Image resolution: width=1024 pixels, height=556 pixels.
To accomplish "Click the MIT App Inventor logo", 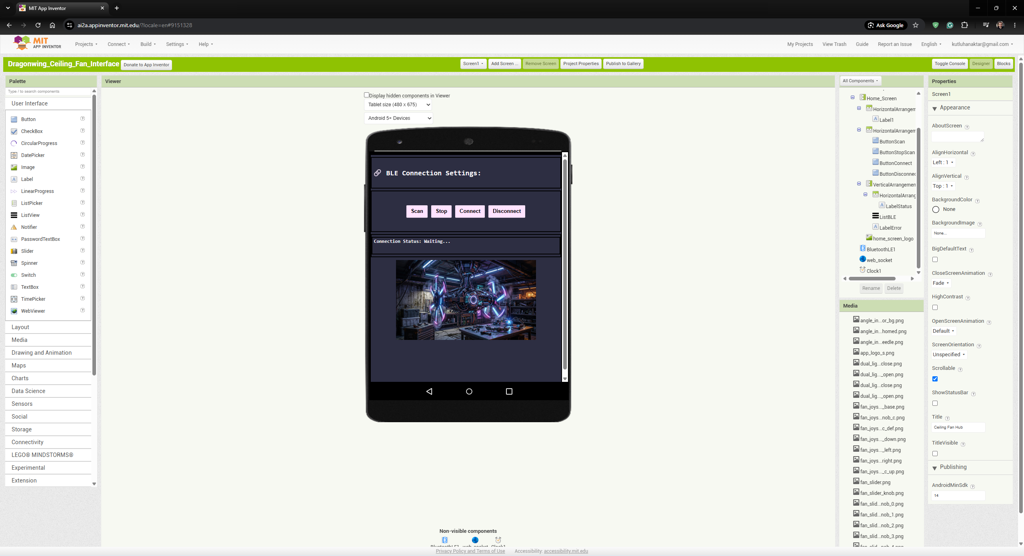I will pyautogui.click(x=37, y=43).
